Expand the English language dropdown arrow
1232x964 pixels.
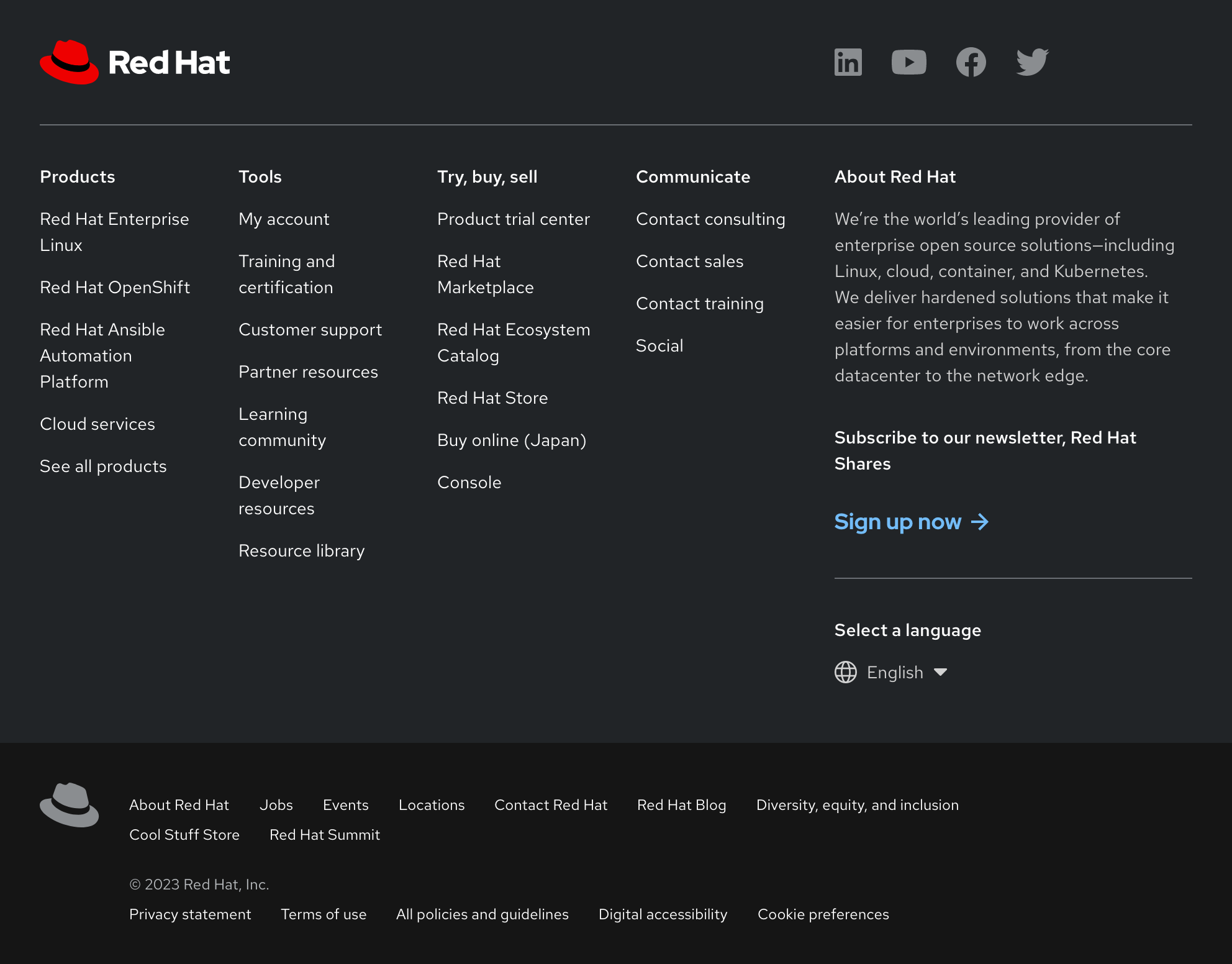(x=941, y=672)
